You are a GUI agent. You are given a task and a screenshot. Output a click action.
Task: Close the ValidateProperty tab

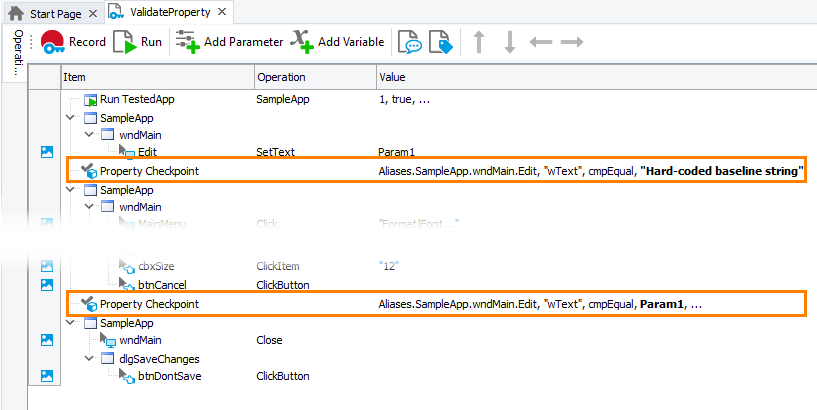(219, 12)
